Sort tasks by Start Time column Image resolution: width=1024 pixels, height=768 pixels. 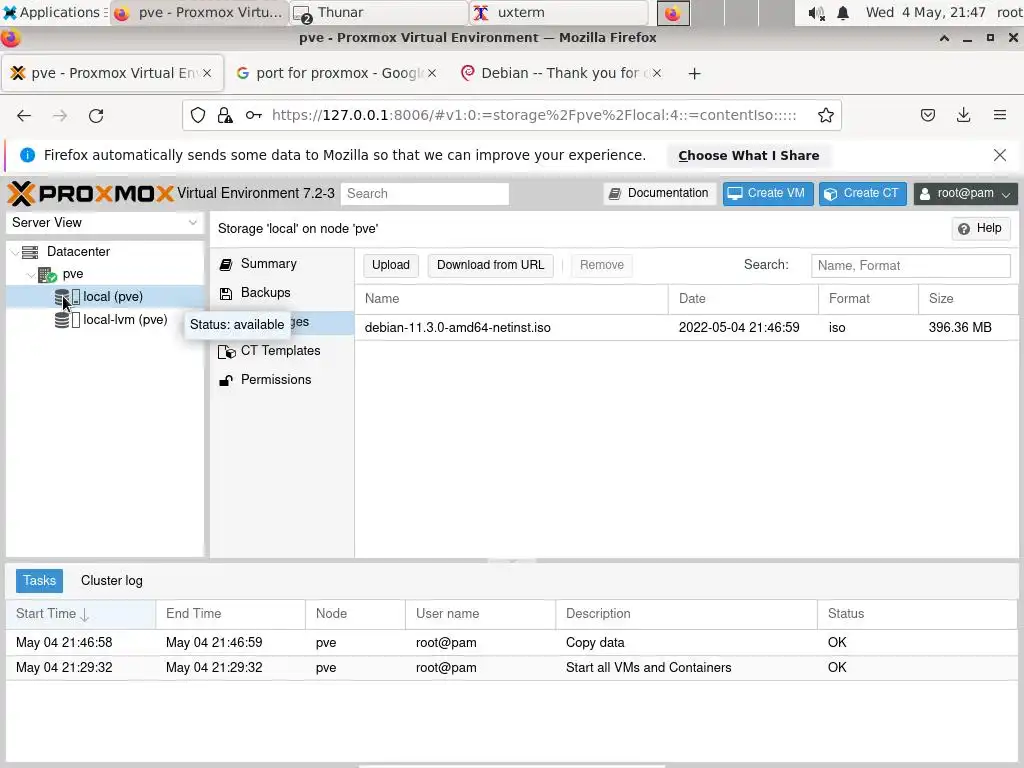click(x=81, y=614)
